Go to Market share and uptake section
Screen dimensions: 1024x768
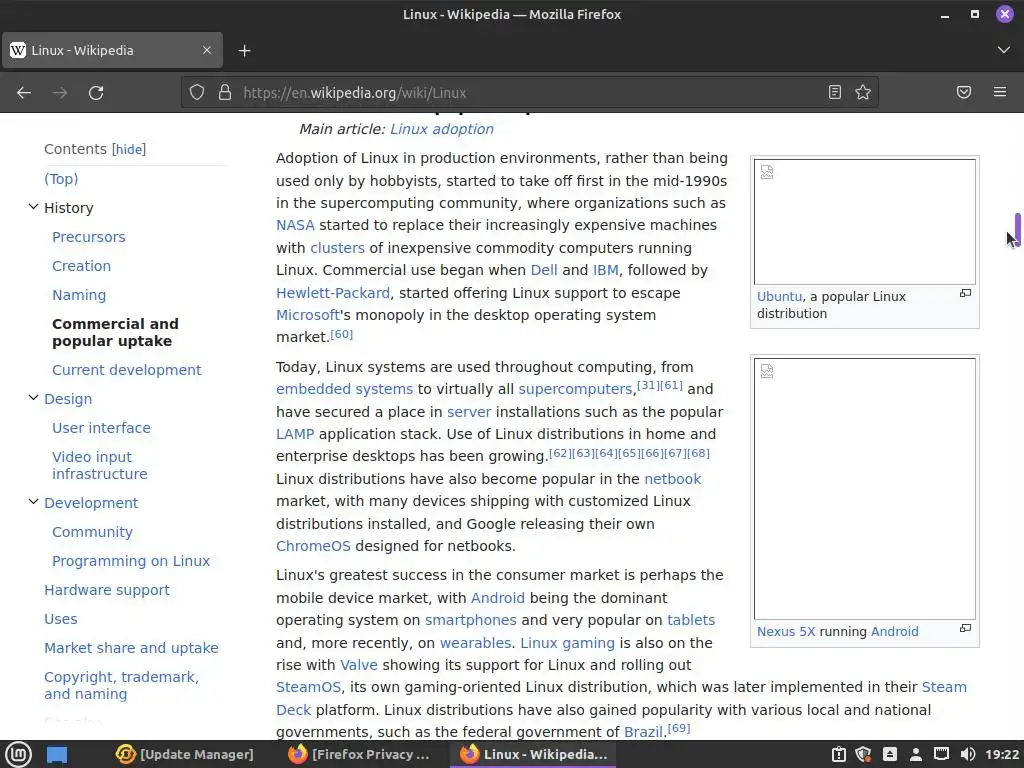coord(131,648)
